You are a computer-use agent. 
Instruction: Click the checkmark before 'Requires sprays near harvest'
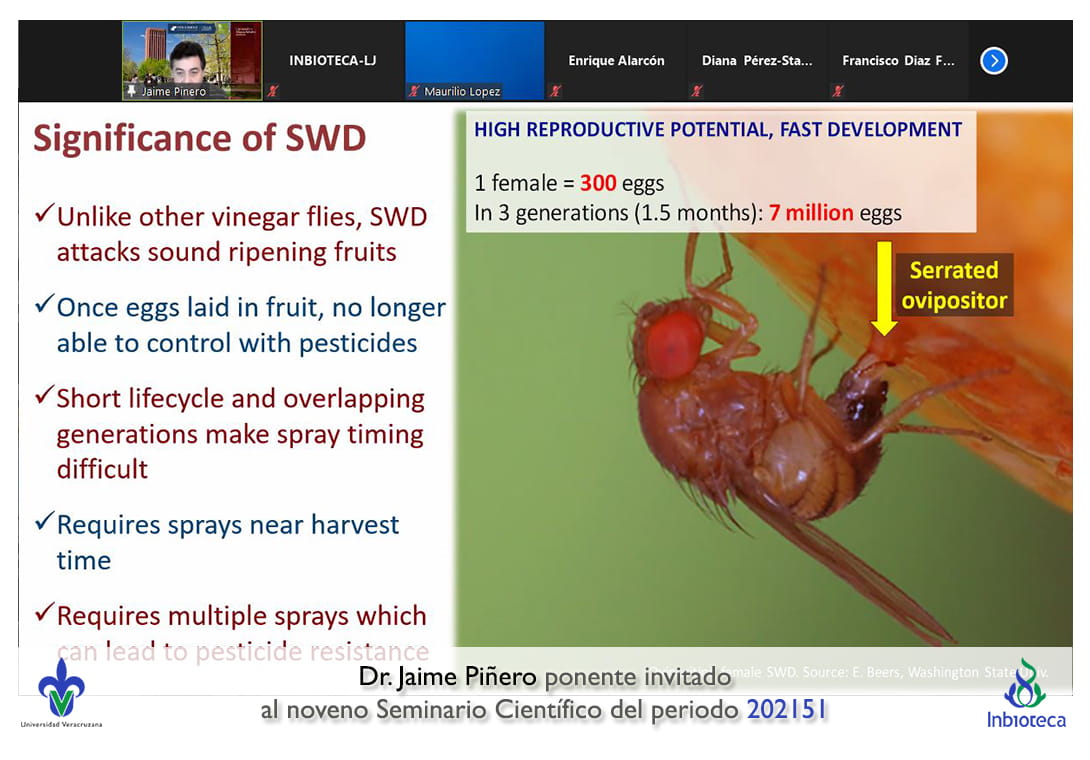coord(43,523)
